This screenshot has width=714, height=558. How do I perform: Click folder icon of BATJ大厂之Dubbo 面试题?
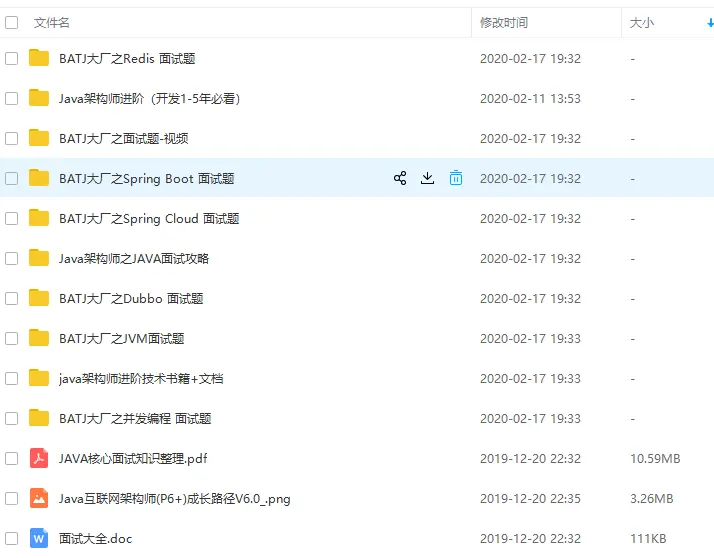pos(39,298)
